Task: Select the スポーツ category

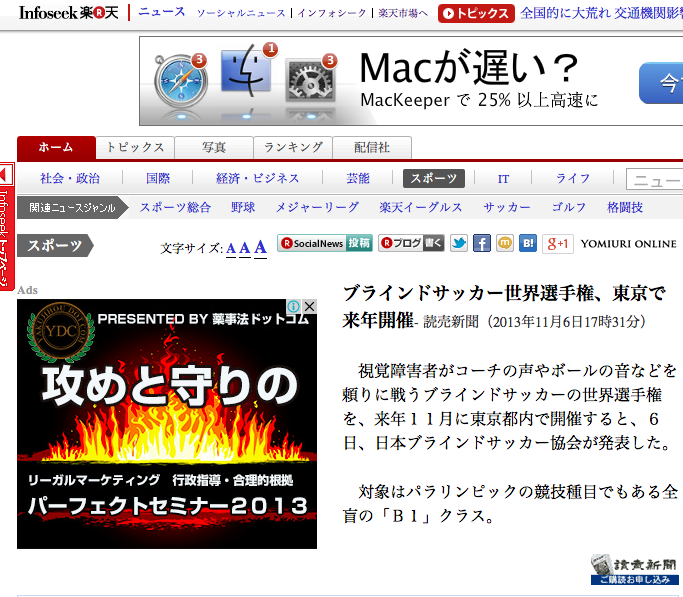Action: (x=434, y=179)
